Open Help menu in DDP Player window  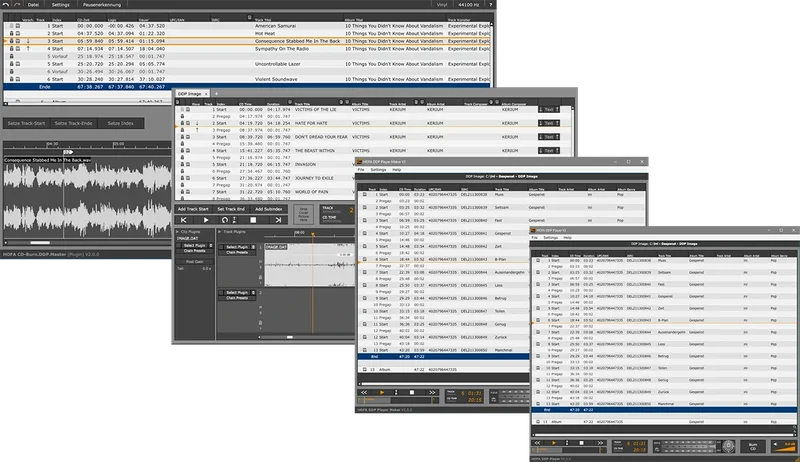click(x=567, y=238)
